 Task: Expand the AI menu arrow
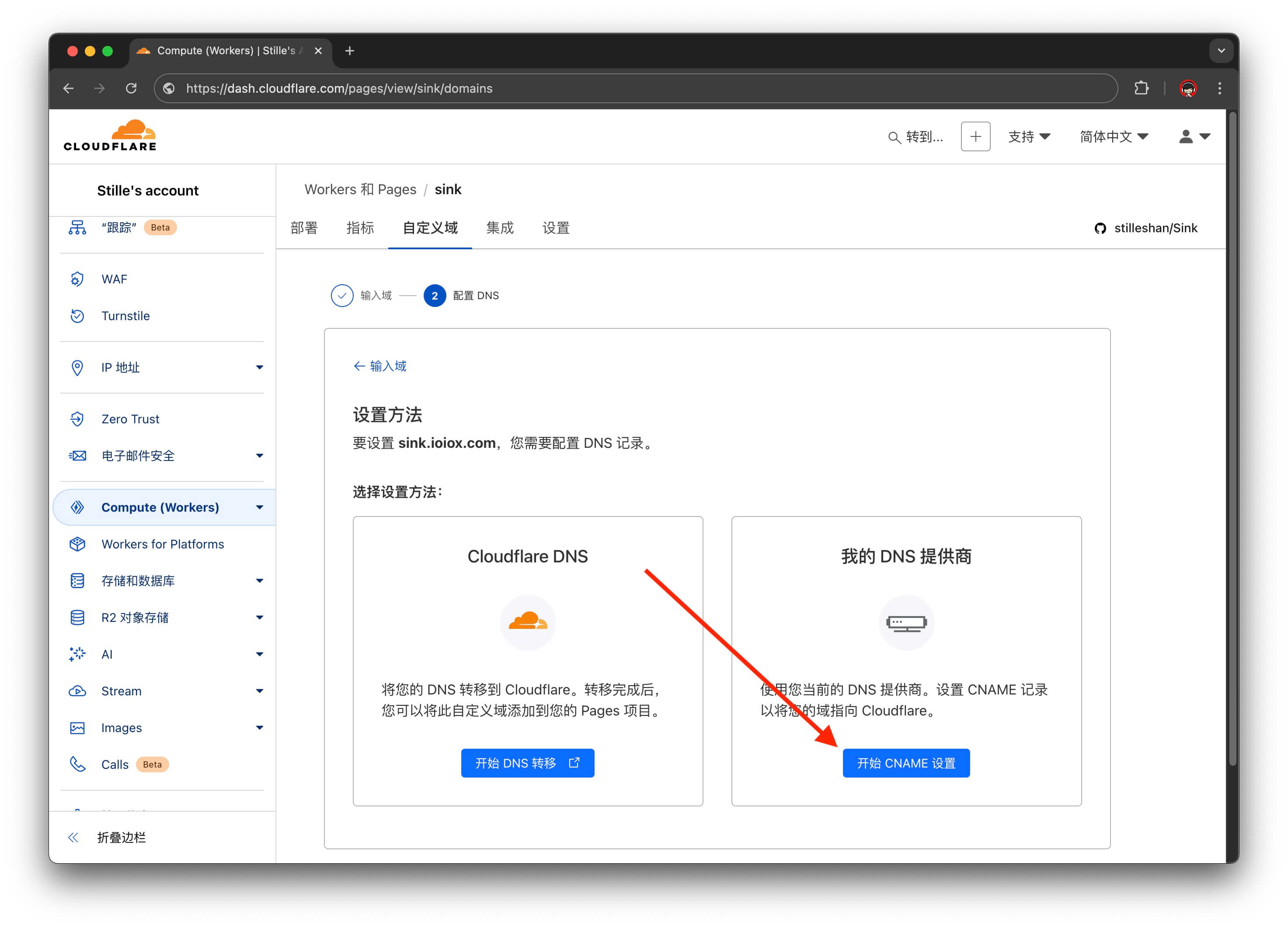(x=260, y=654)
